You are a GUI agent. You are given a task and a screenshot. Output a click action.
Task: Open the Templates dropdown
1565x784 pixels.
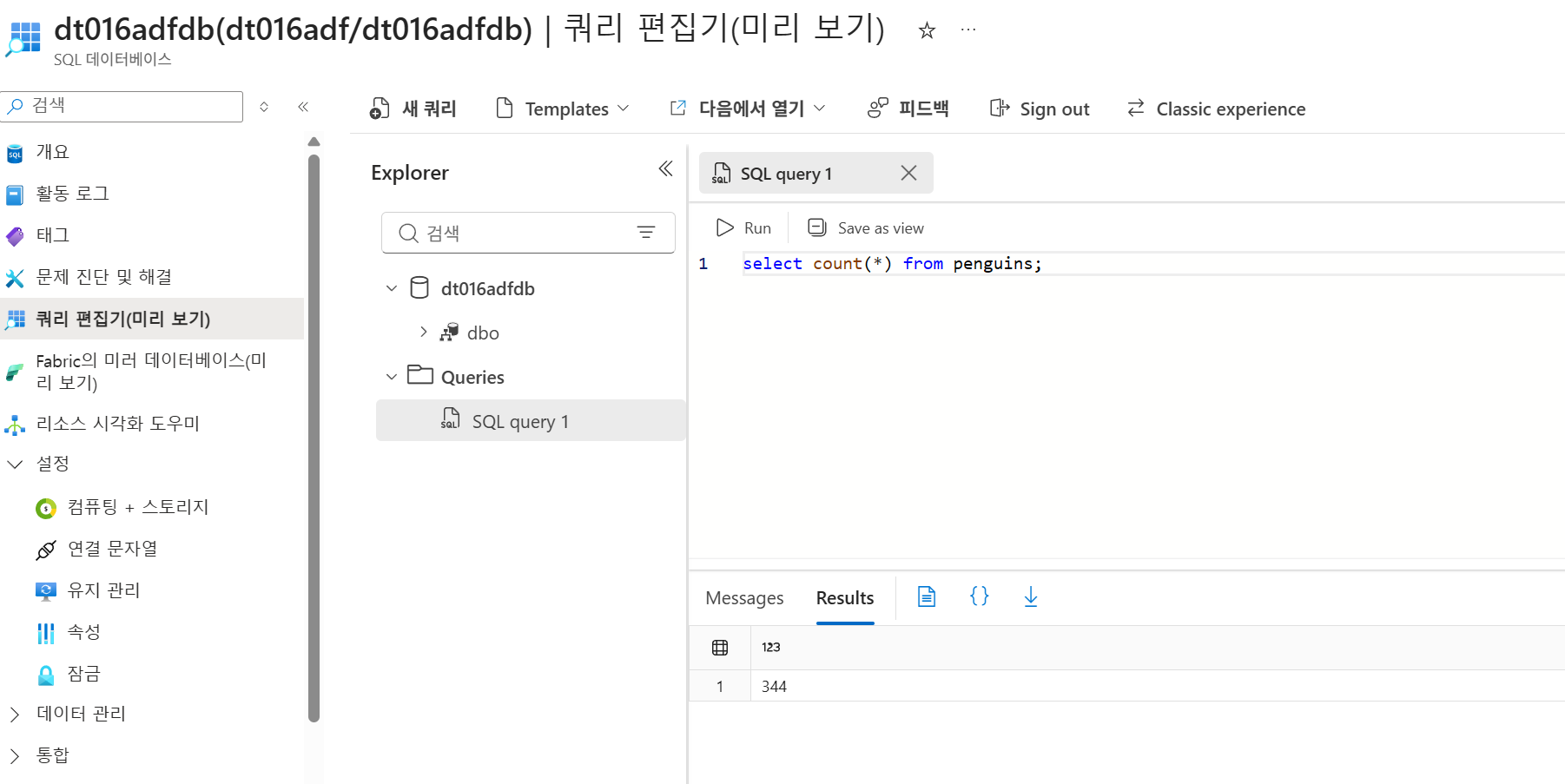[562, 109]
